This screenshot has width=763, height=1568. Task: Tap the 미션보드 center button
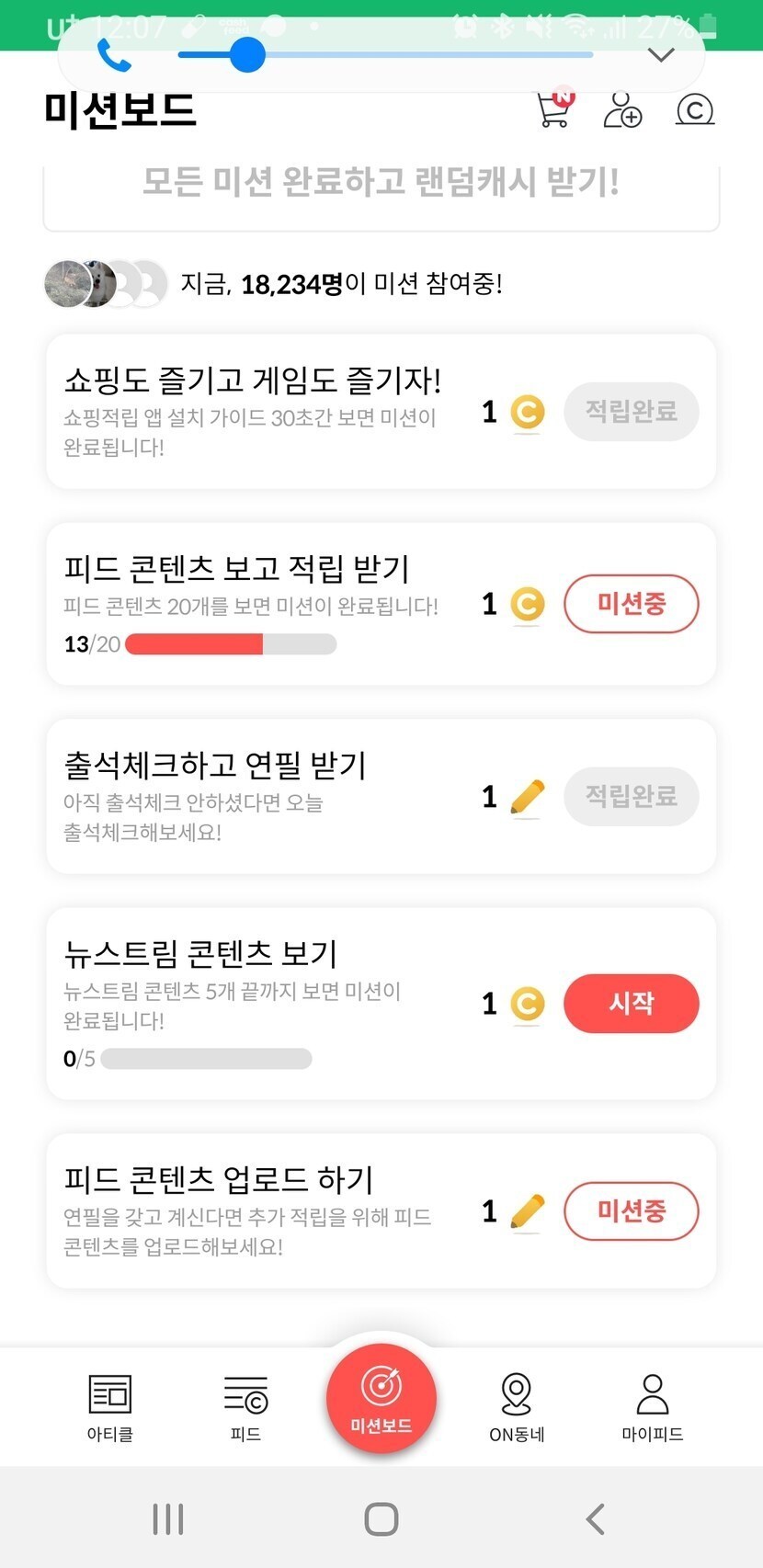click(x=381, y=1397)
